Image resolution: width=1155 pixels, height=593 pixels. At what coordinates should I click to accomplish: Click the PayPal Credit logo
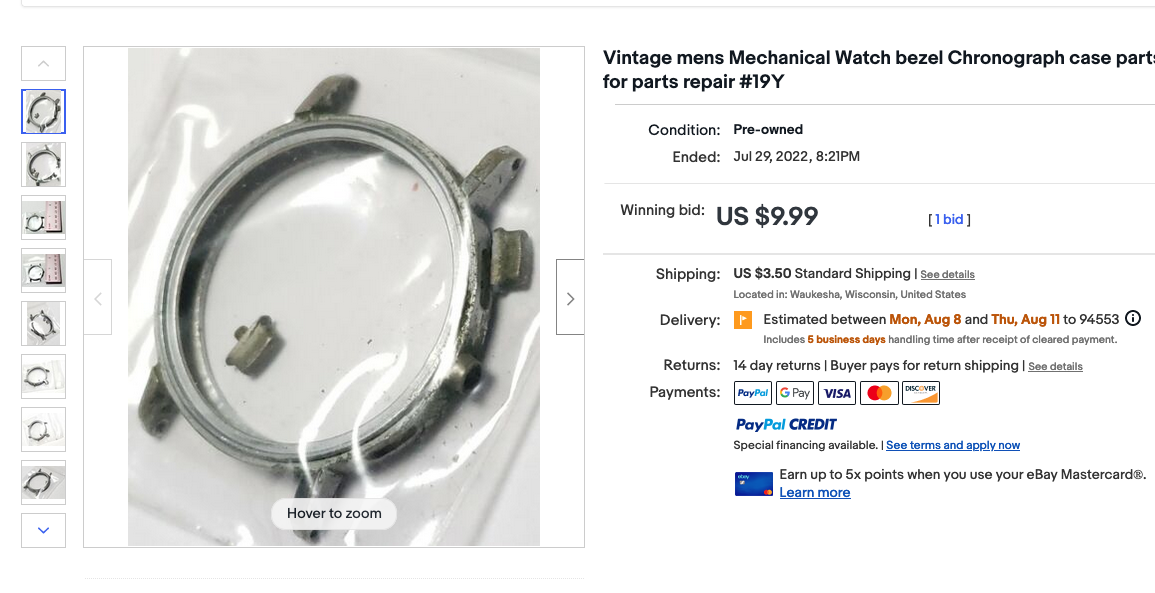(786, 424)
